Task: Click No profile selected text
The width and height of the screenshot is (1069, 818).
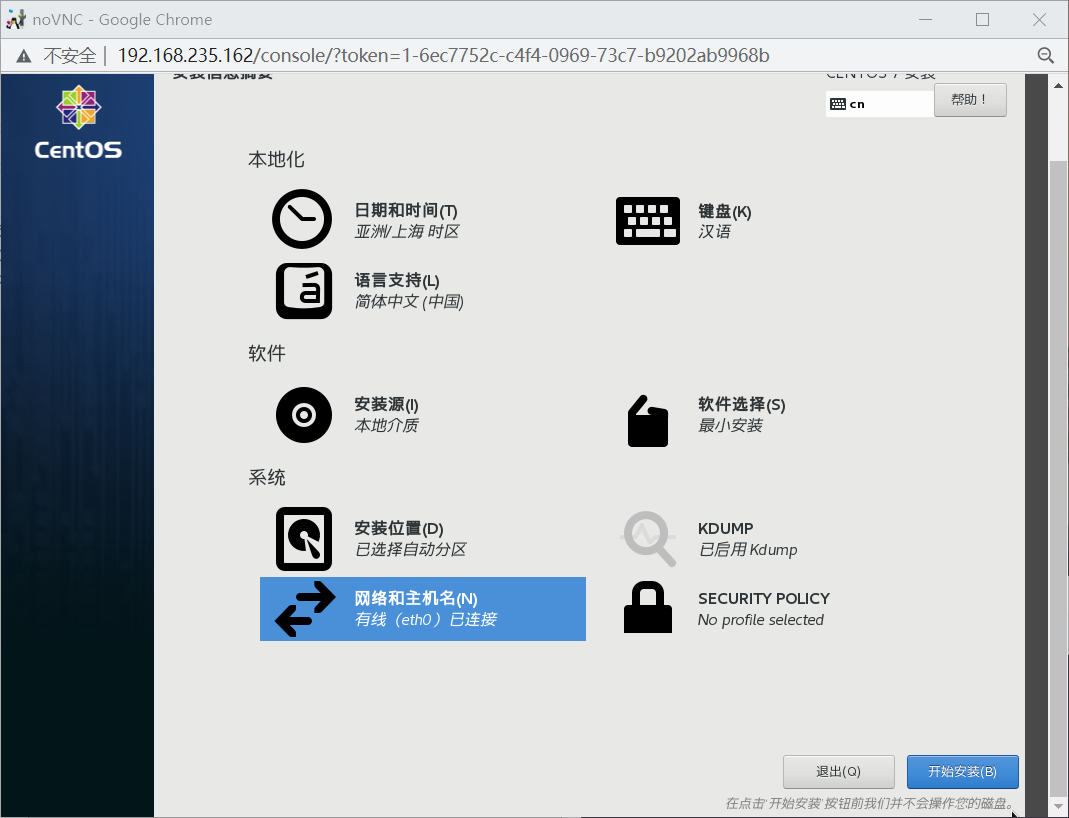Action: point(761,620)
